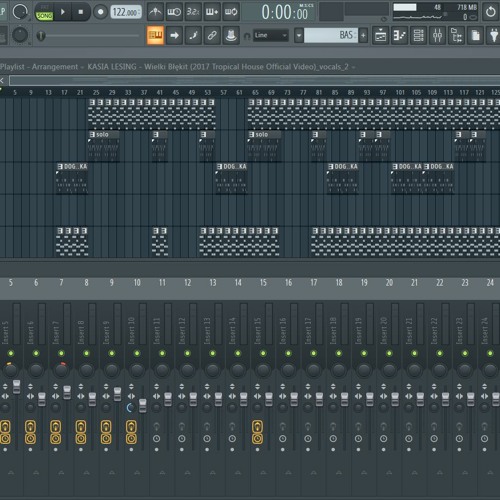Toggle loop recording icon

click(231, 12)
